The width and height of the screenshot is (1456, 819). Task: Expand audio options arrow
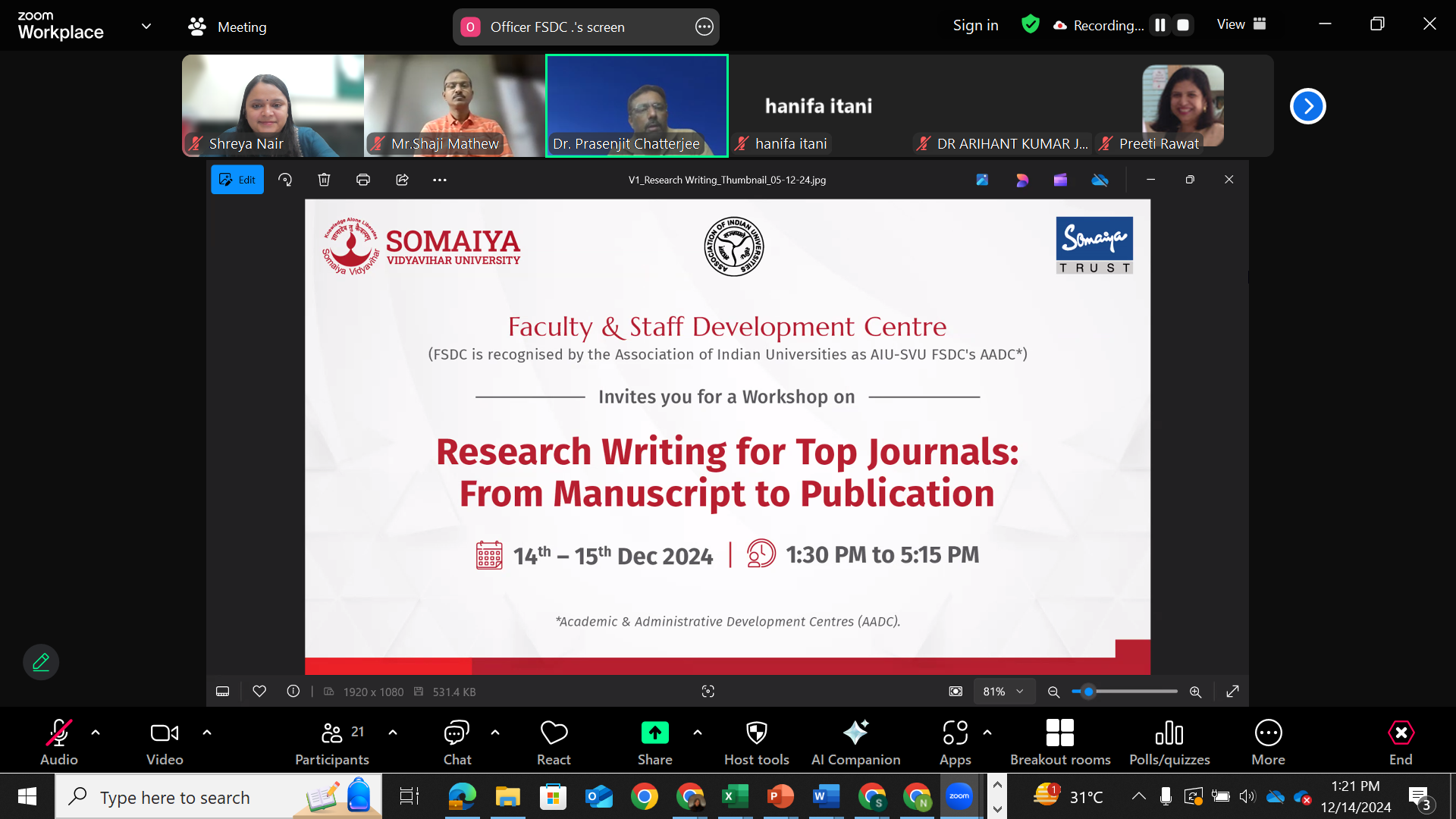click(96, 733)
